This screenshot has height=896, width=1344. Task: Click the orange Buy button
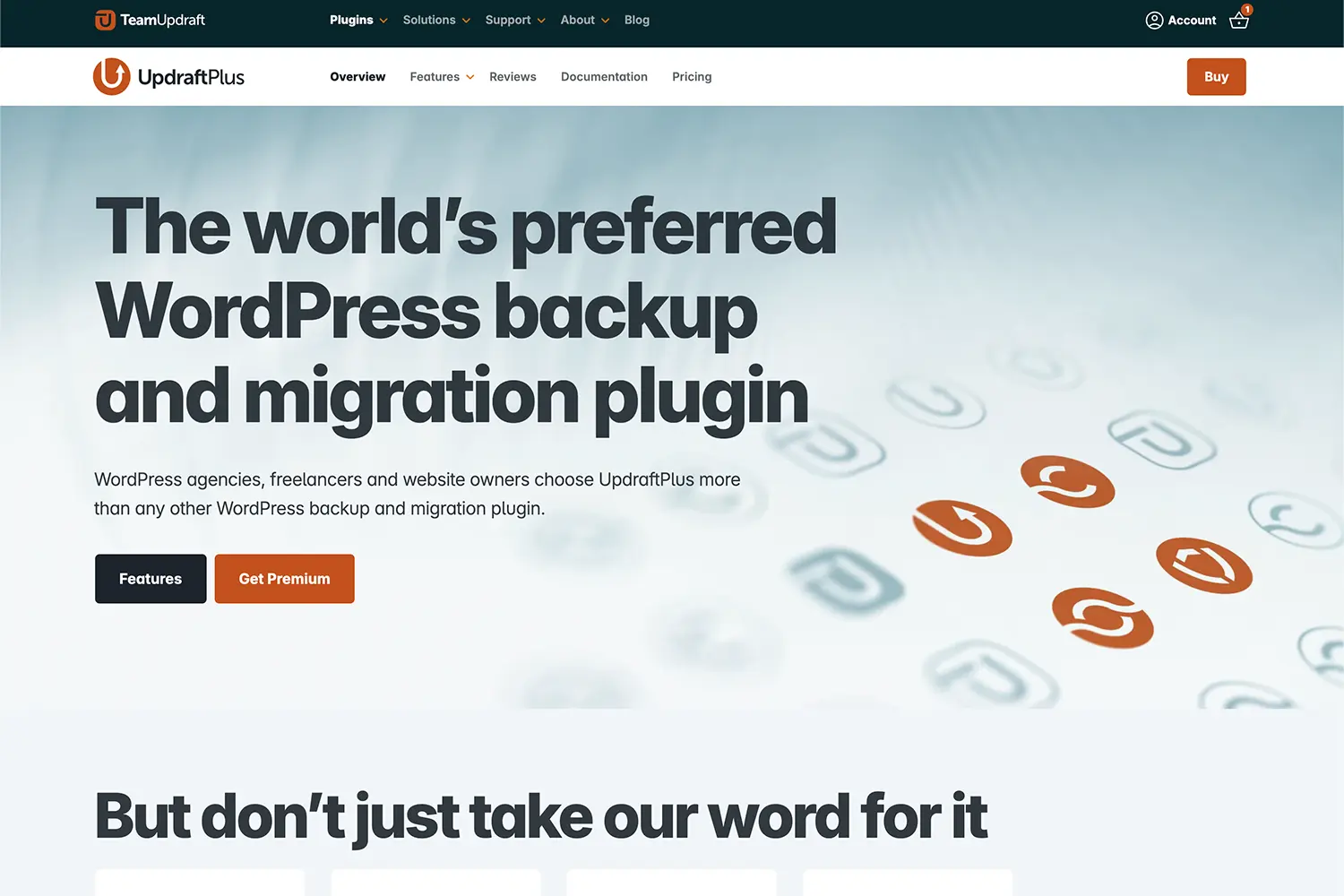tap(1216, 77)
